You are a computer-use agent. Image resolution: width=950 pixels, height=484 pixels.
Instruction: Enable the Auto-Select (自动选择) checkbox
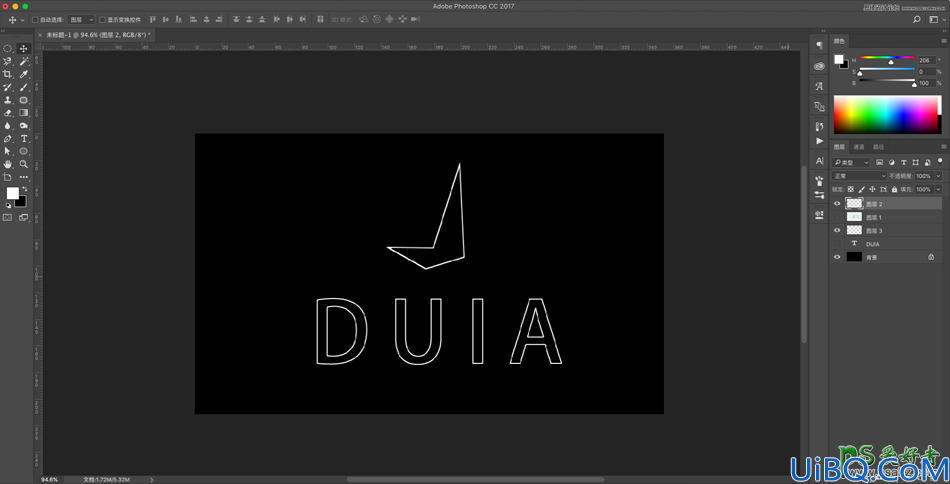pyautogui.click(x=35, y=19)
